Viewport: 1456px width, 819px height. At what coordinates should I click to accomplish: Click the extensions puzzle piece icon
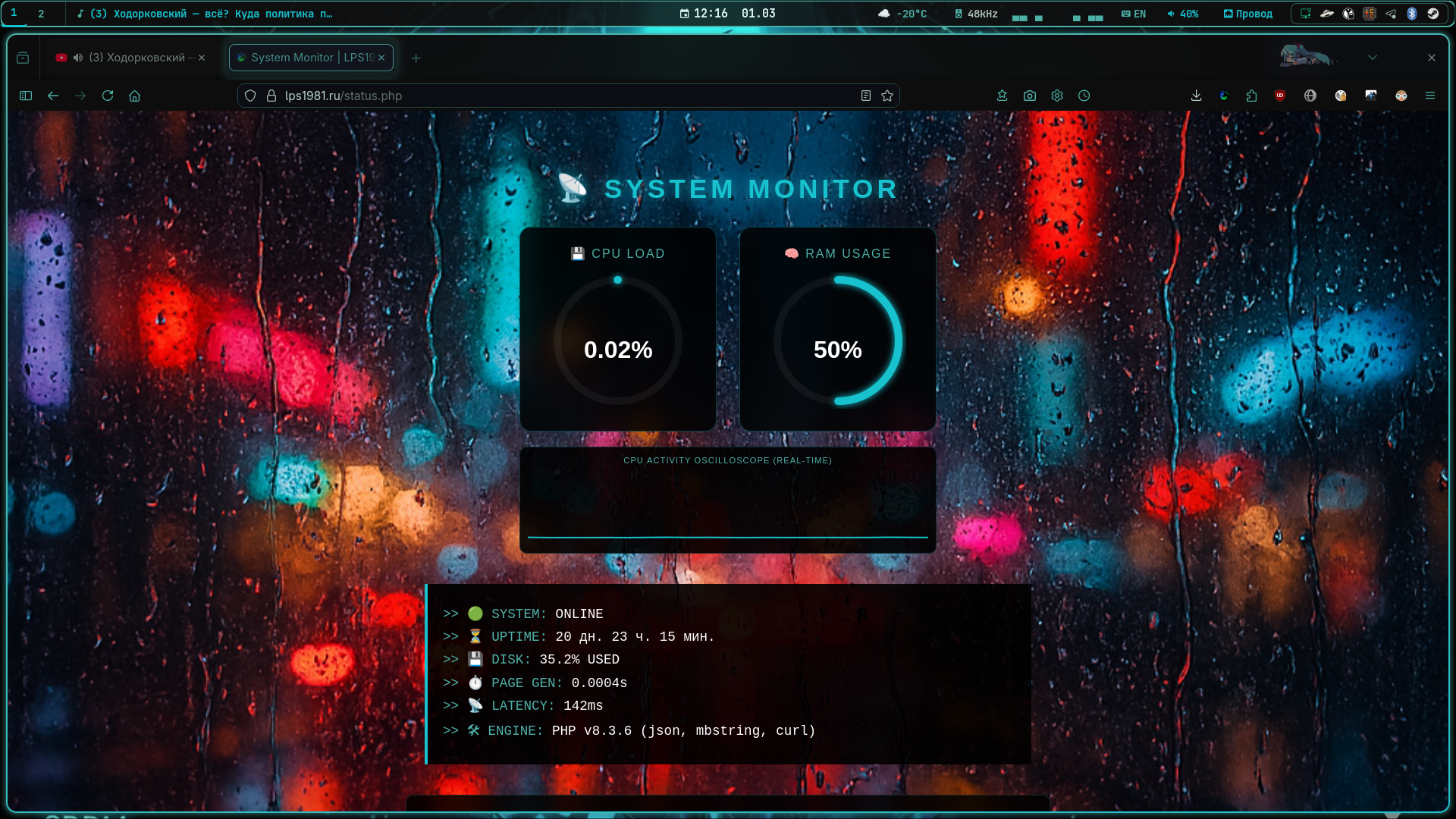pos(1251,96)
